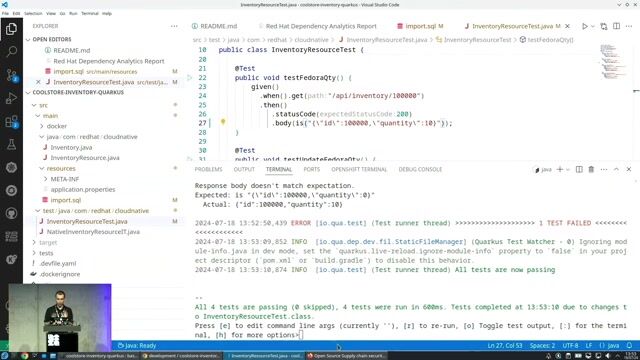
Task: Open the Testing flask view
Action: coord(11,144)
